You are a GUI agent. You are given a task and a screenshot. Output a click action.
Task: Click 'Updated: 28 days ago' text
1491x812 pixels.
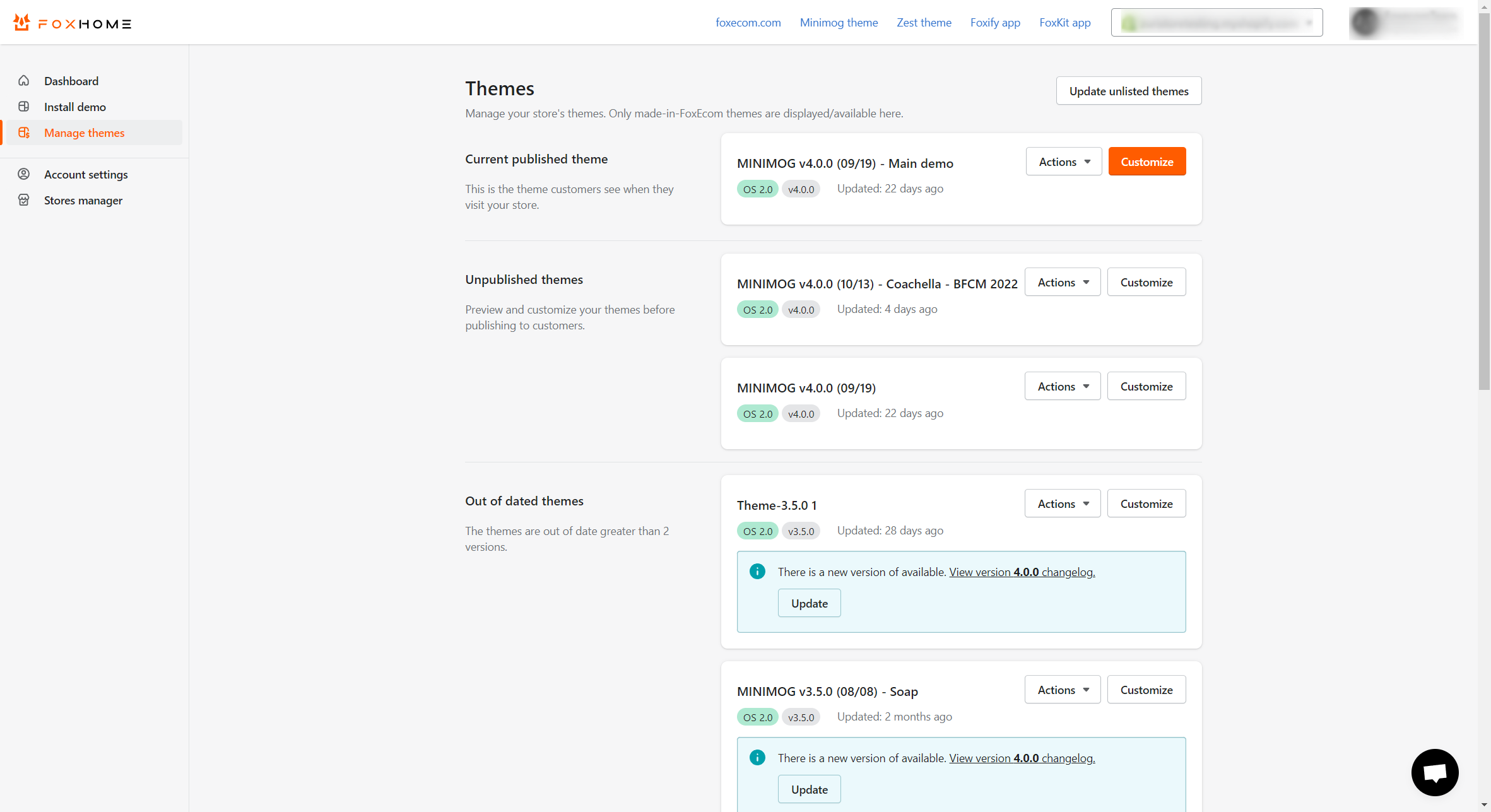click(x=890, y=530)
